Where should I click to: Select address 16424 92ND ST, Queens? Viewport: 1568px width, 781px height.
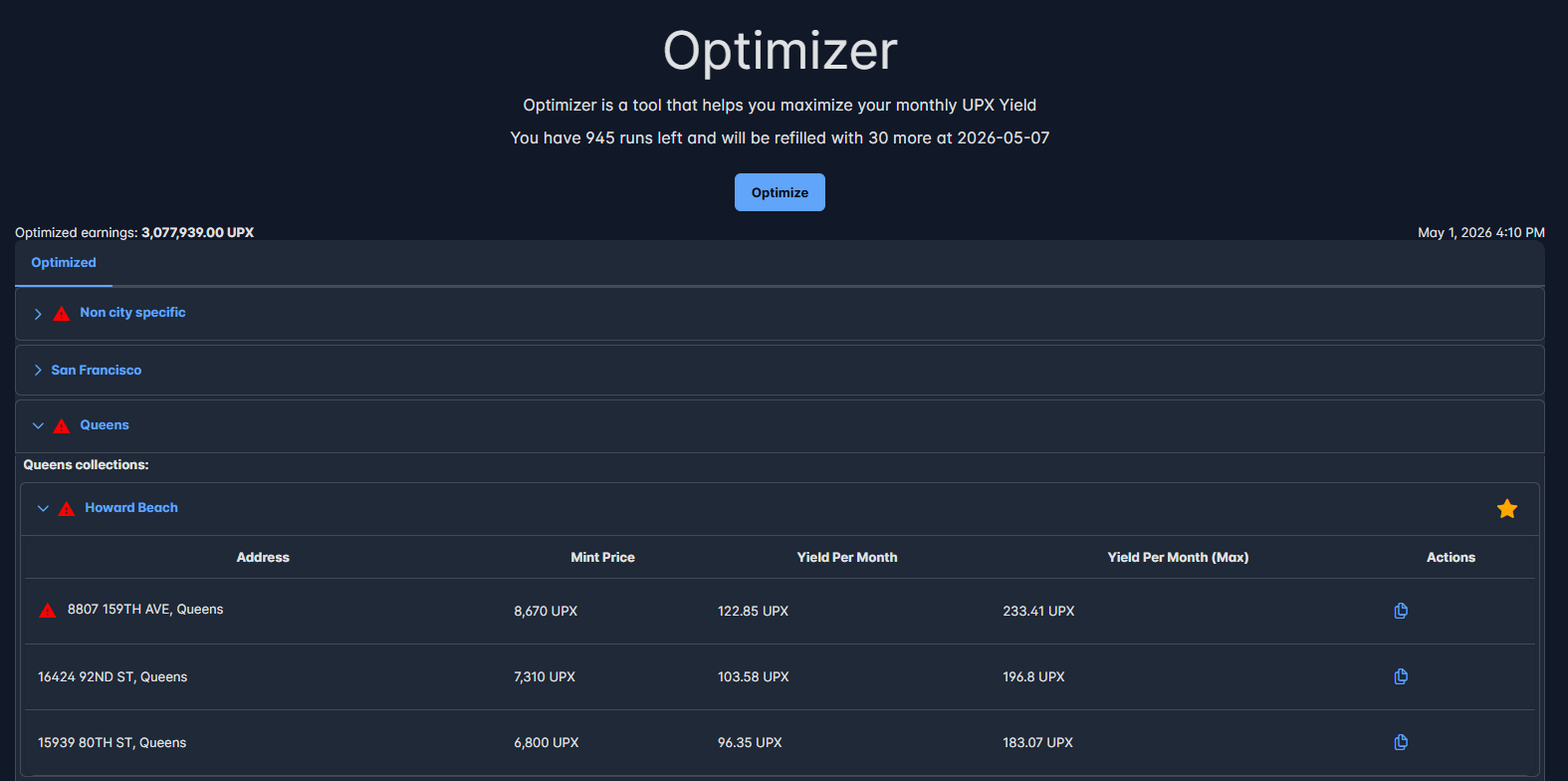(112, 677)
